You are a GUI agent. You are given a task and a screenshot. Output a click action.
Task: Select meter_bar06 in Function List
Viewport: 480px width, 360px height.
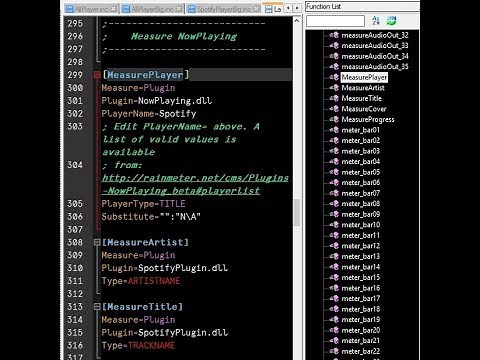click(360, 183)
